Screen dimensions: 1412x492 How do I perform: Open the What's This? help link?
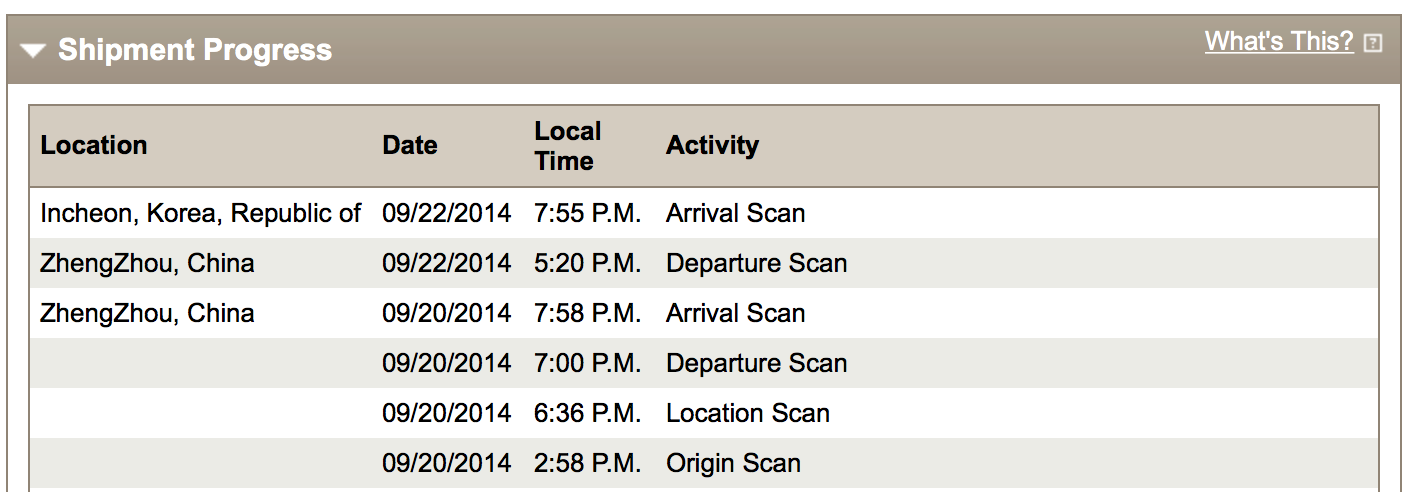1278,41
